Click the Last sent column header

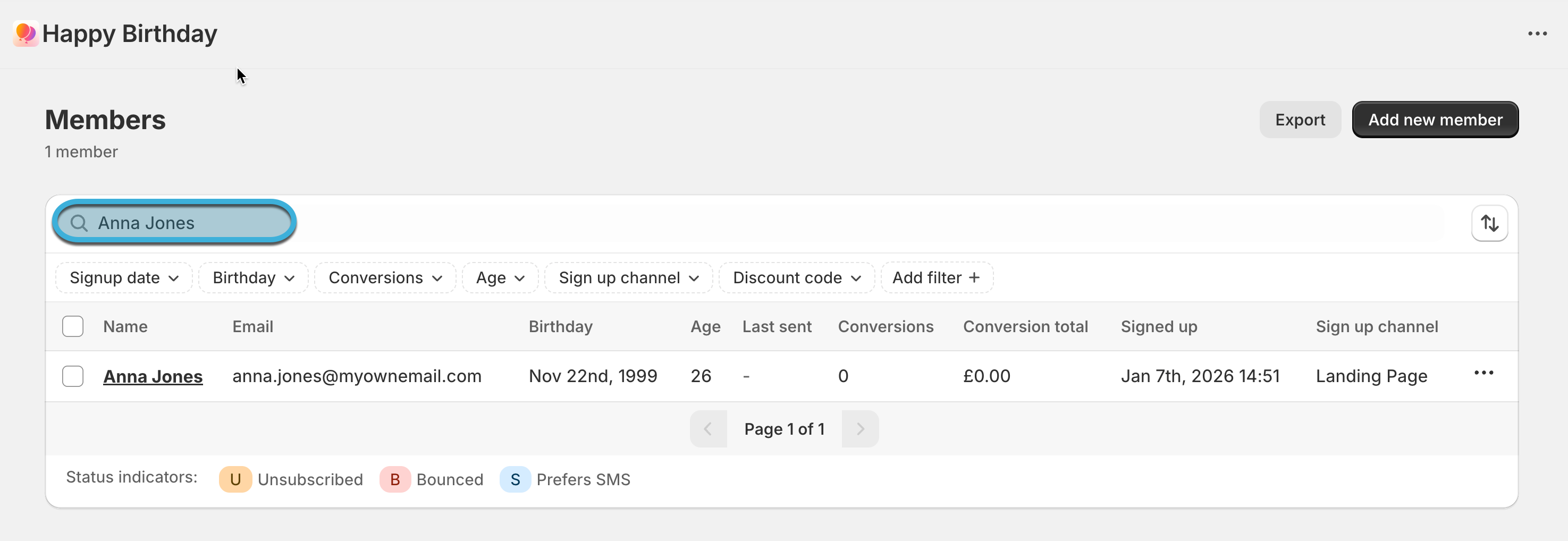(777, 327)
